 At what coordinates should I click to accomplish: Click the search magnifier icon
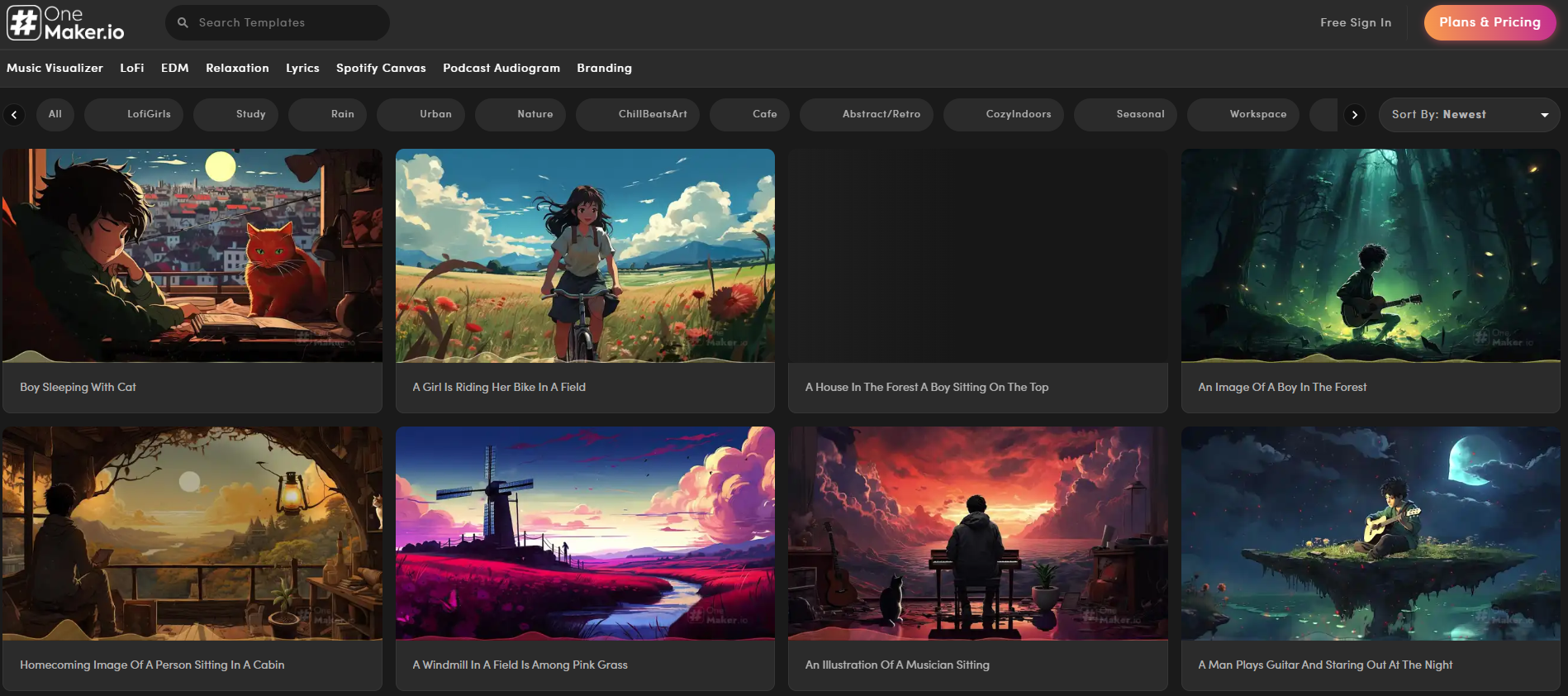point(183,23)
